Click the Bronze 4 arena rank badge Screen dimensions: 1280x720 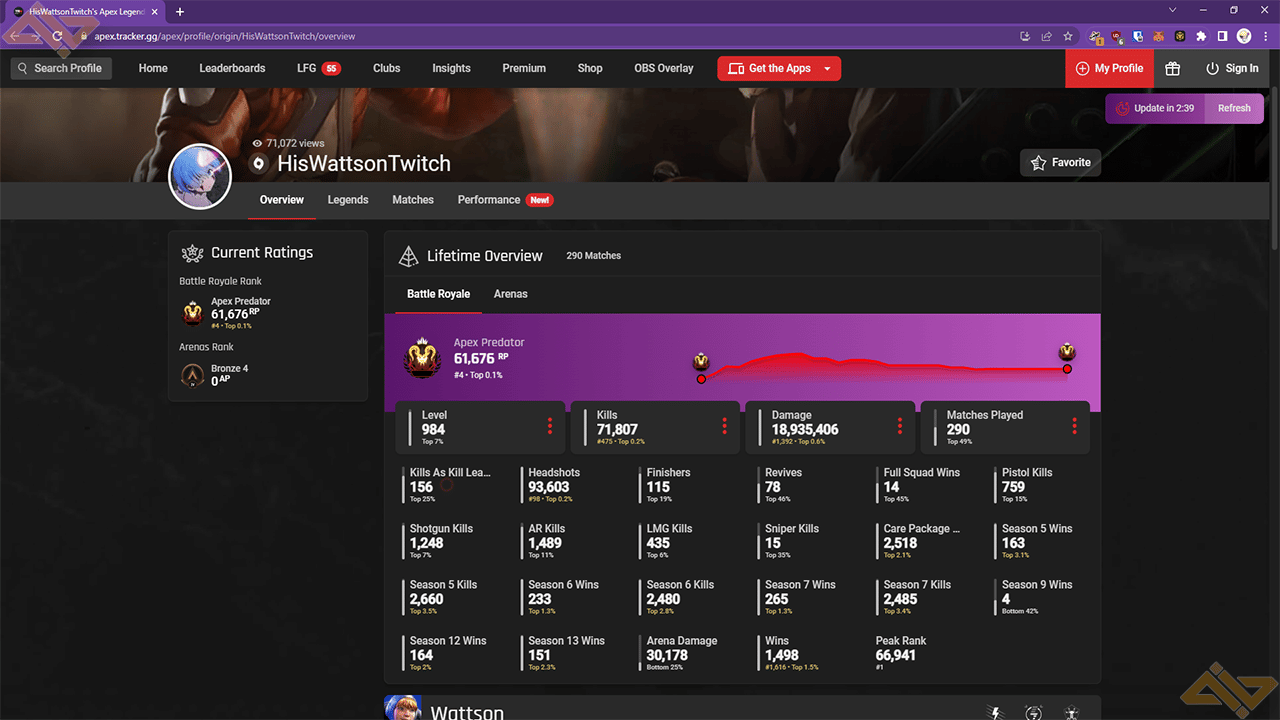pos(193,375)
